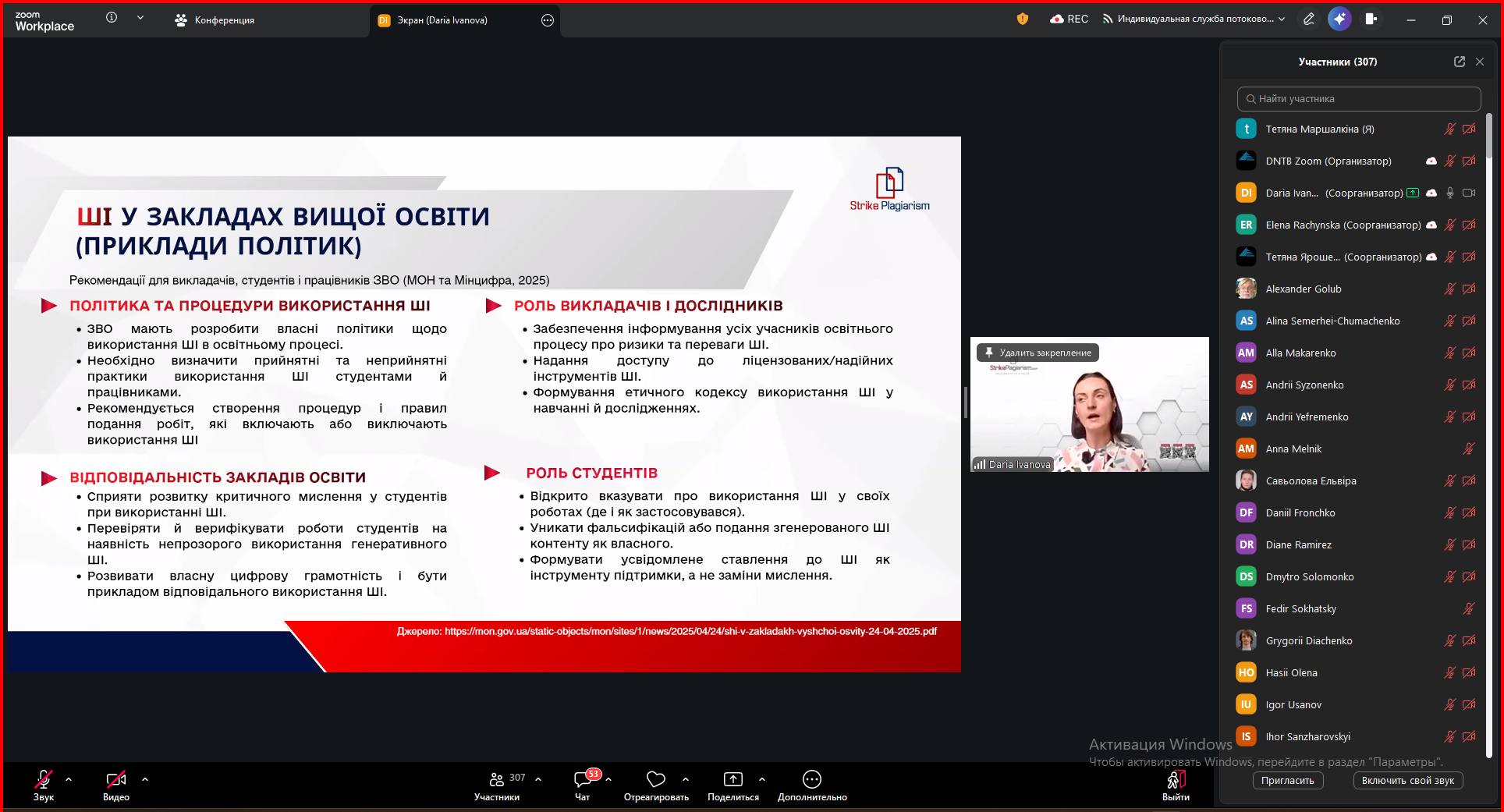Expand video options arrow next to Видео
The height and width of the screenshot is (812, 1504).
145,779
